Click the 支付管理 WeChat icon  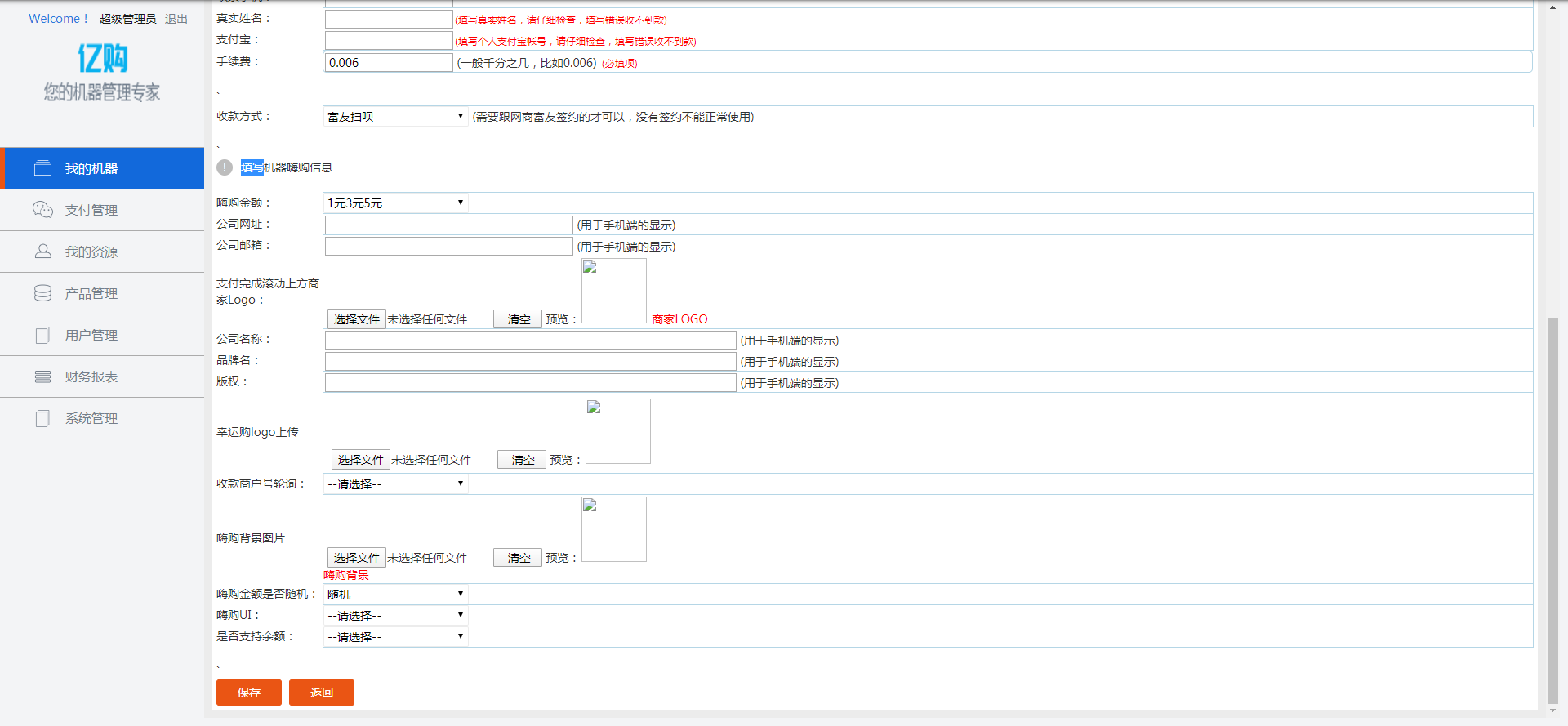[x=42, y=210]
